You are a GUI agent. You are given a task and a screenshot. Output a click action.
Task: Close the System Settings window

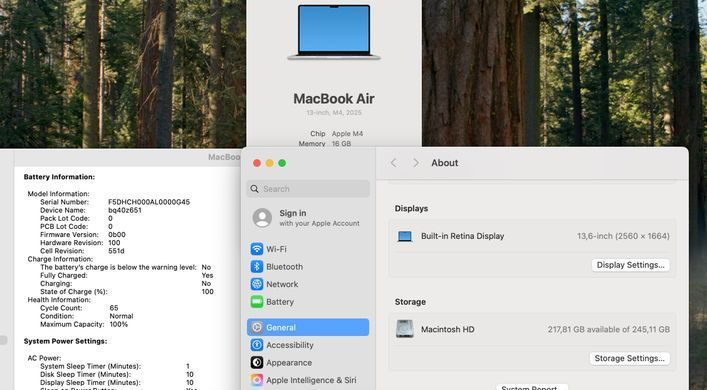click(x=257, y=163)
